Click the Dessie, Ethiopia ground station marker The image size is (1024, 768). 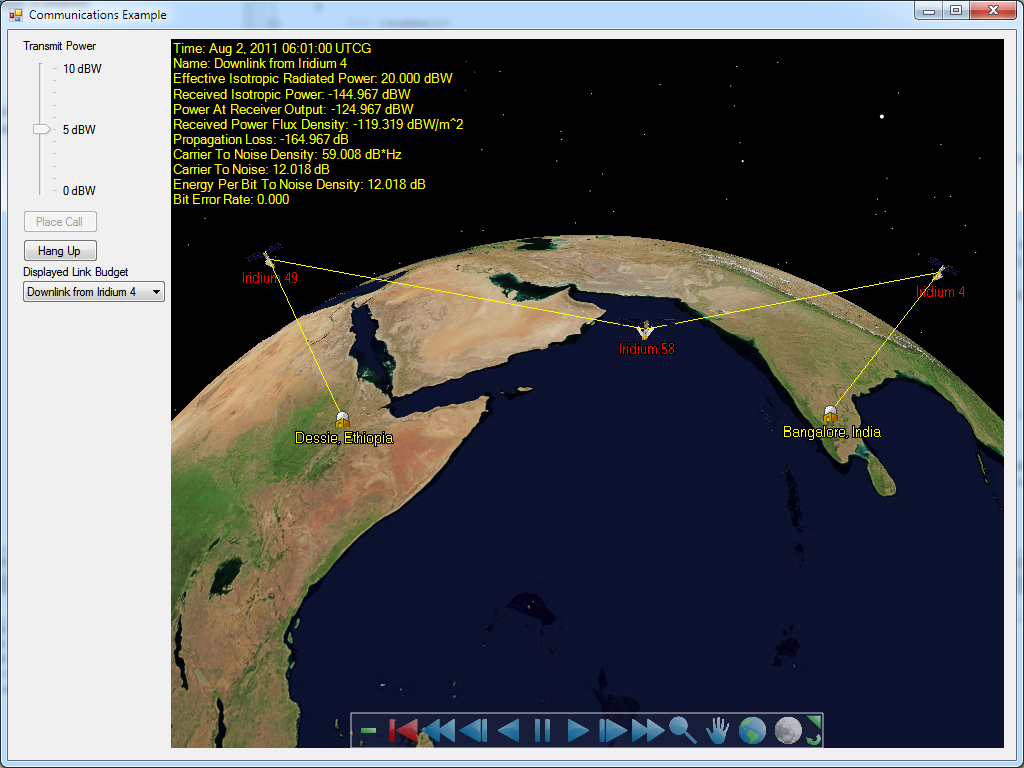342,419
